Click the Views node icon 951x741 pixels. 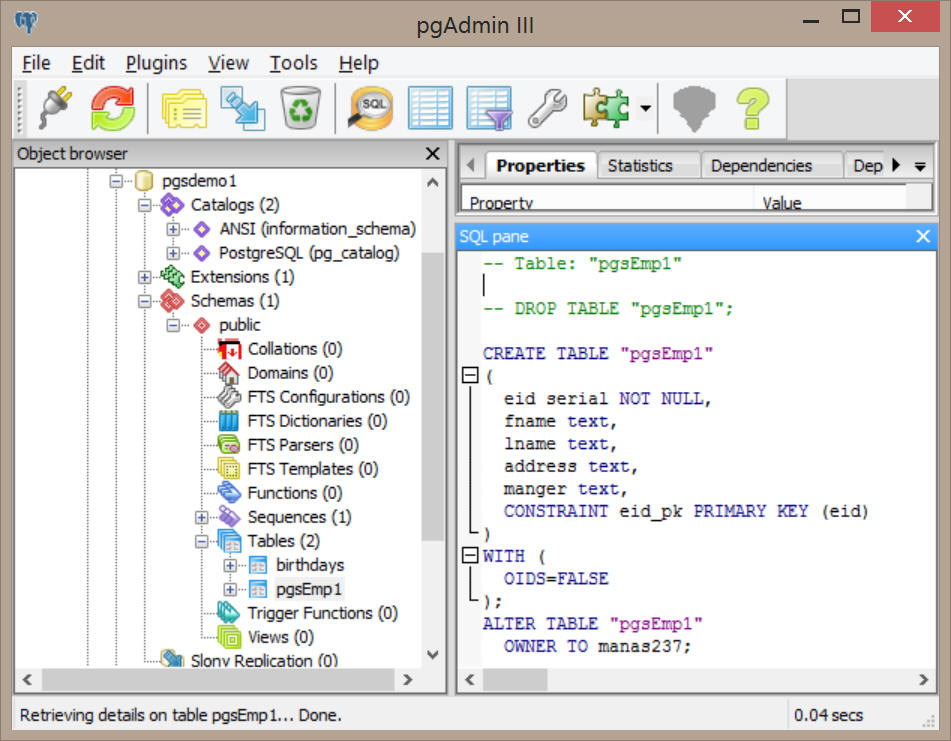tap(229, 637)
